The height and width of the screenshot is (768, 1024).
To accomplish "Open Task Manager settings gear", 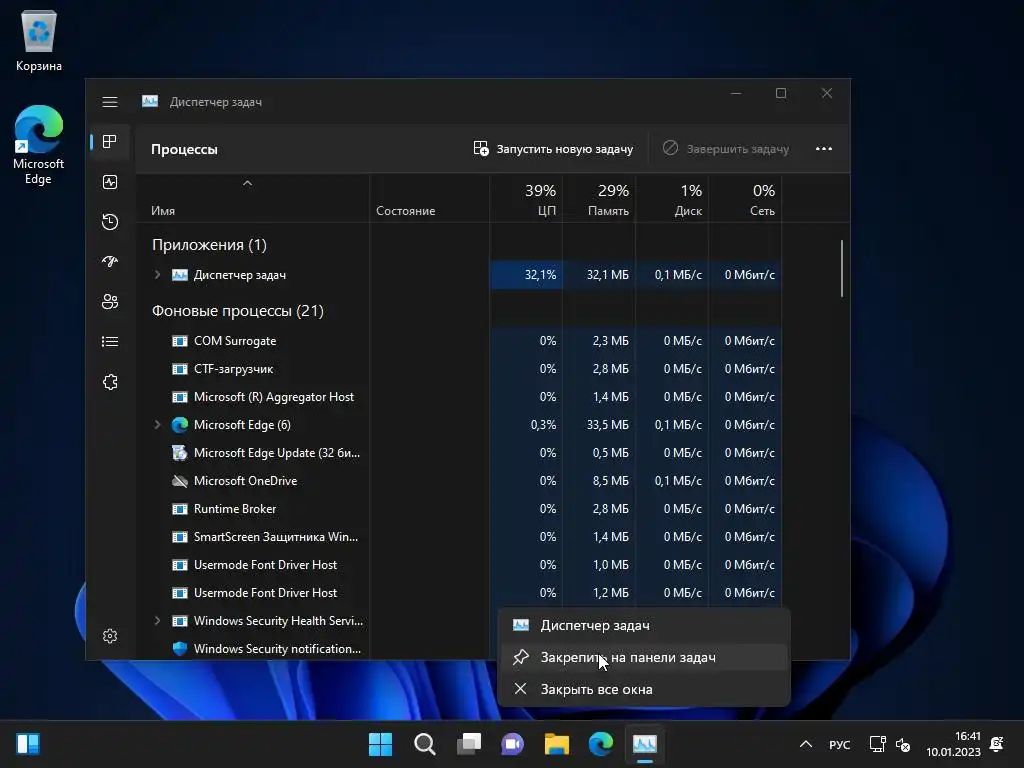I will click(x=110, y=635).
